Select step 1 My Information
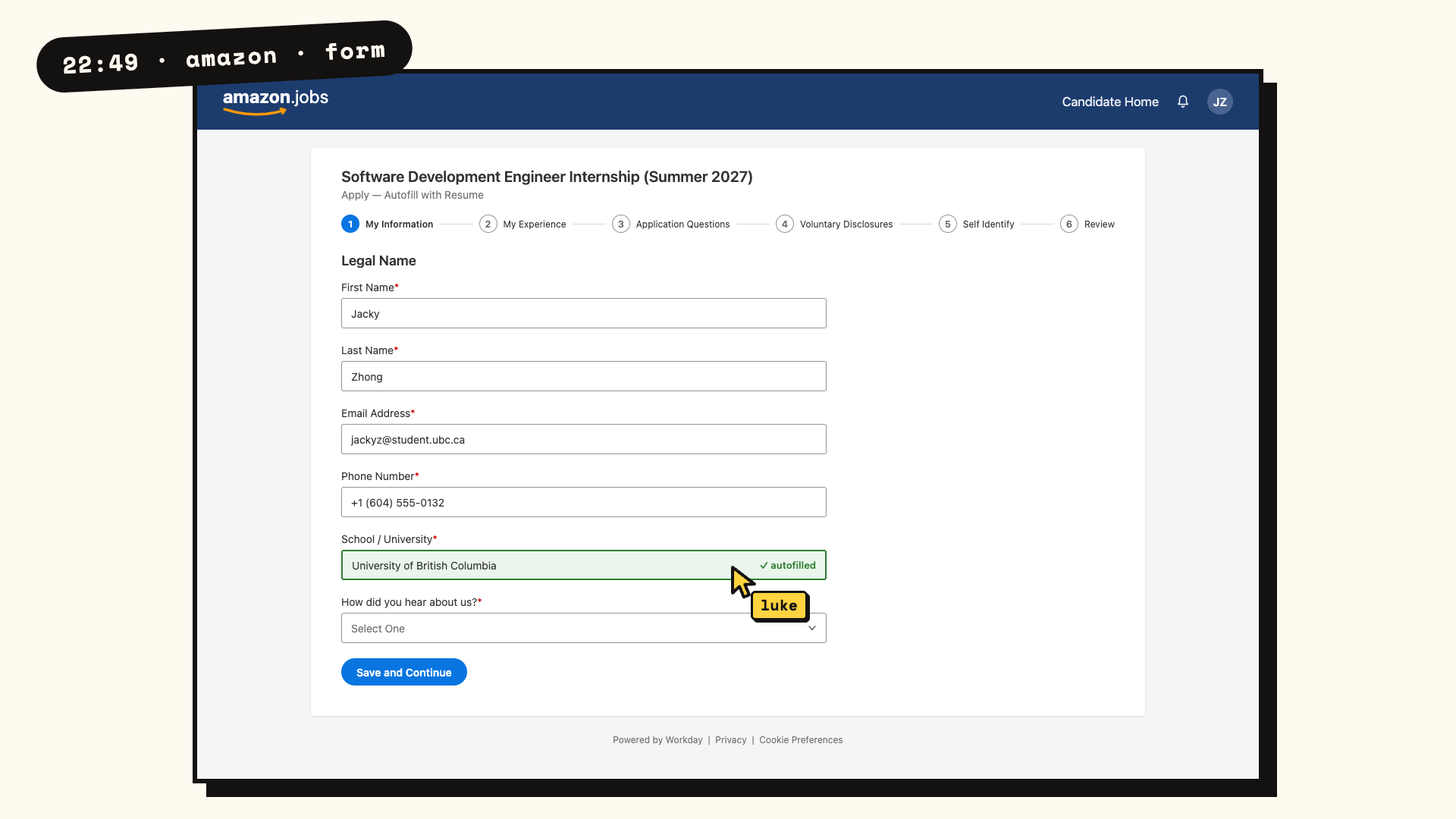 pyautogui.click(x=388, y=224)
